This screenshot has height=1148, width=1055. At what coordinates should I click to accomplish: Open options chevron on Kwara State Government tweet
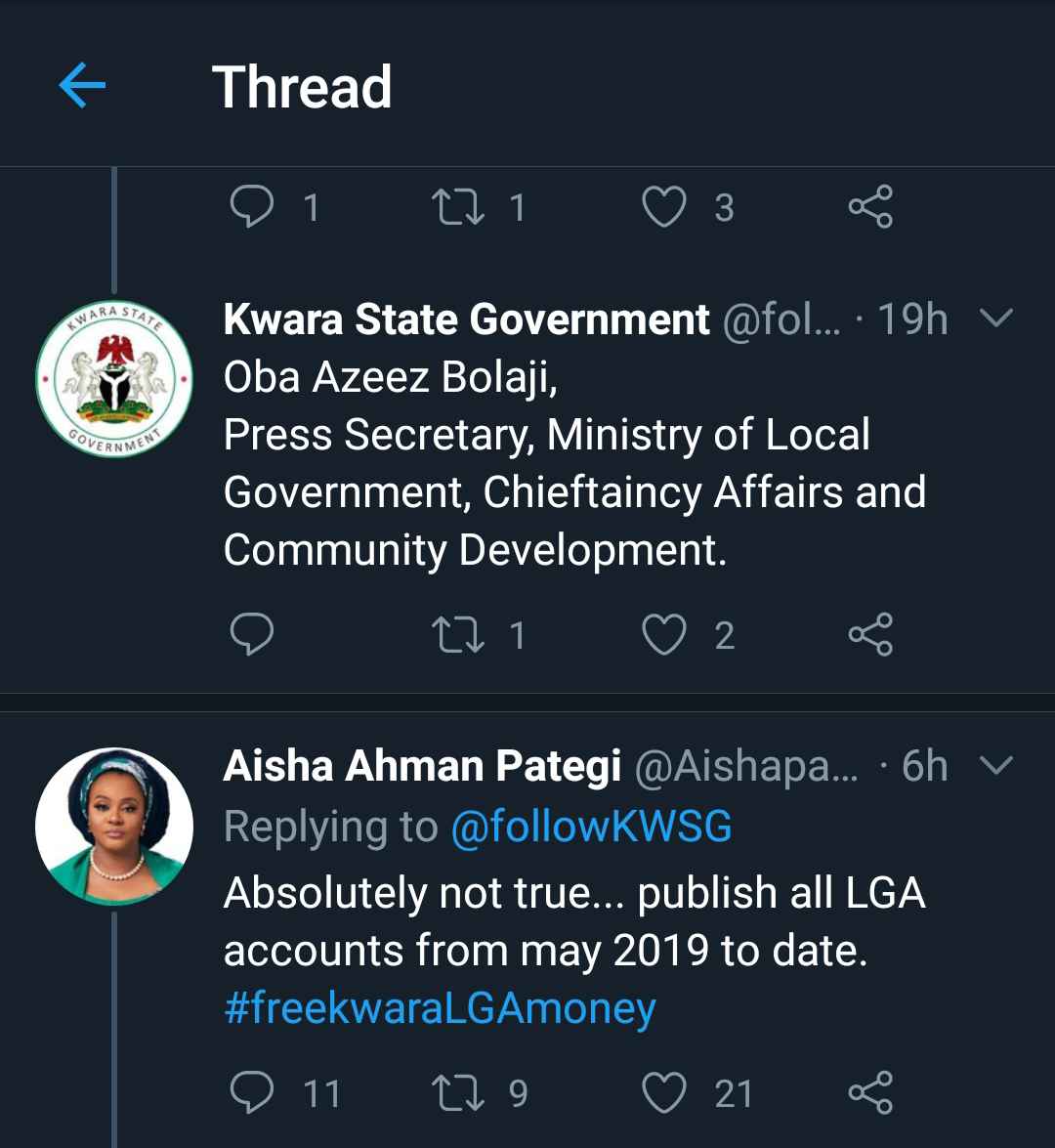click(x=995, y=319)
